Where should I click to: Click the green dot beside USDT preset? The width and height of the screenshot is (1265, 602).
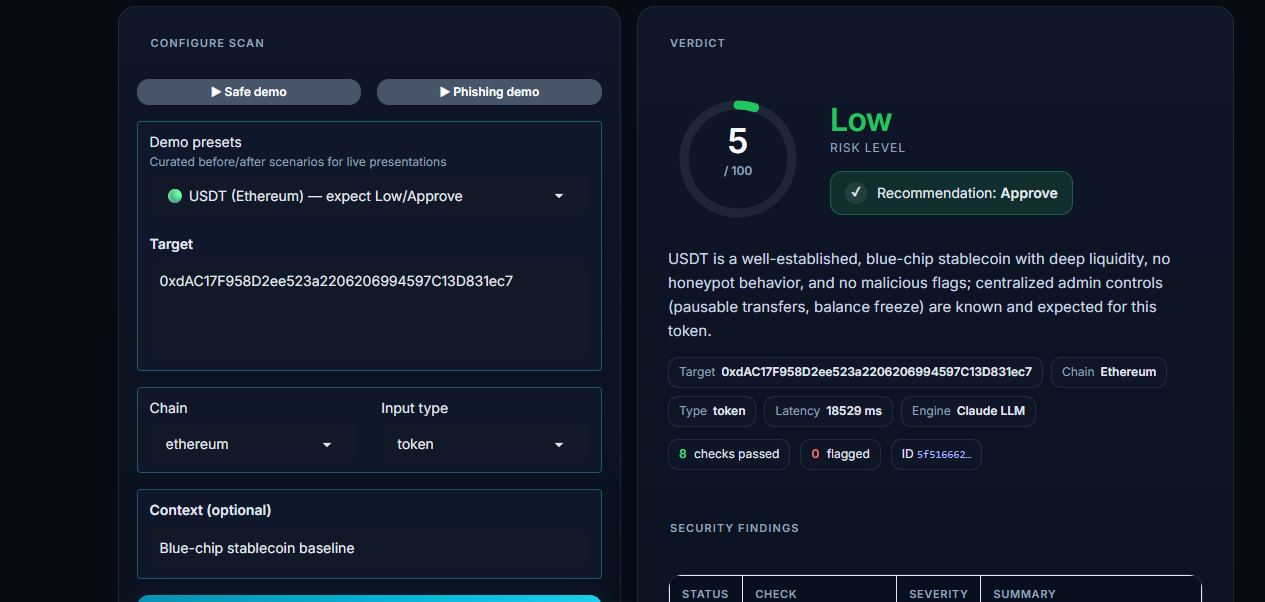175,196
